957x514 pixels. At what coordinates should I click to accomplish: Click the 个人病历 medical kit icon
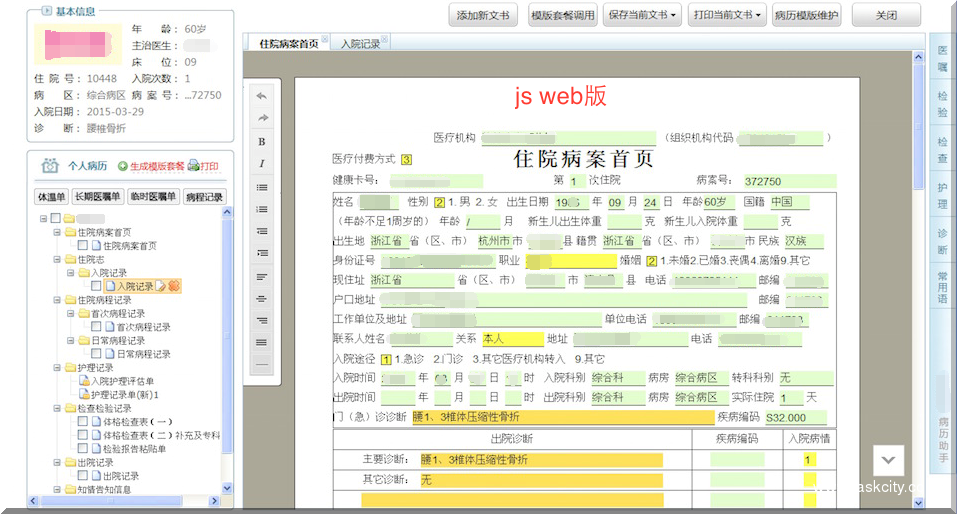[49, 165]
